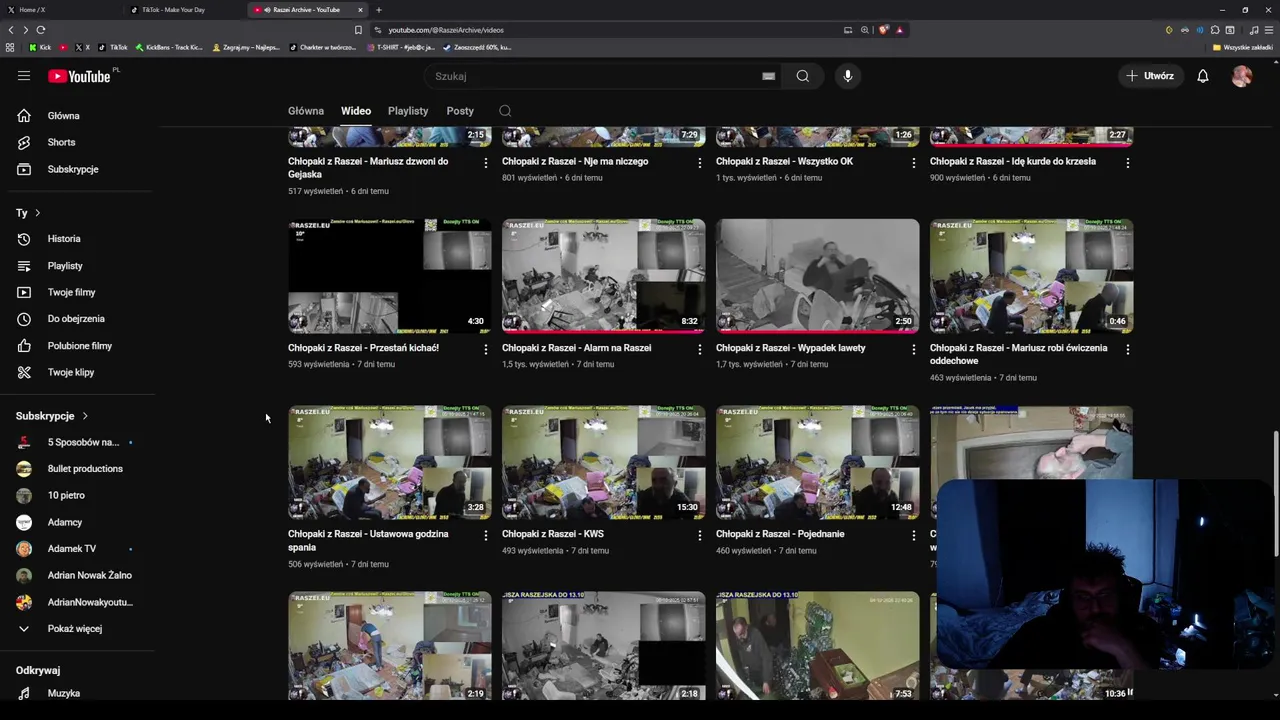
Task: Open the YouTube hamburger guide menu
Action: (x=24, y=76)
